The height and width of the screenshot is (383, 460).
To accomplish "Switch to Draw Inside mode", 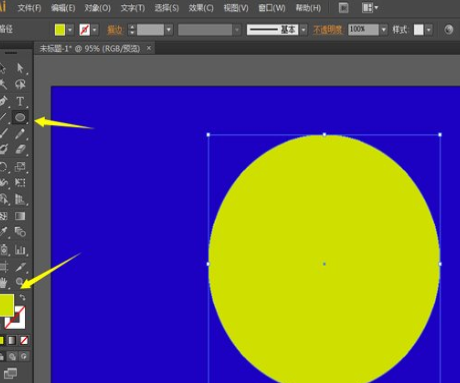I will [x=24, y=357].
